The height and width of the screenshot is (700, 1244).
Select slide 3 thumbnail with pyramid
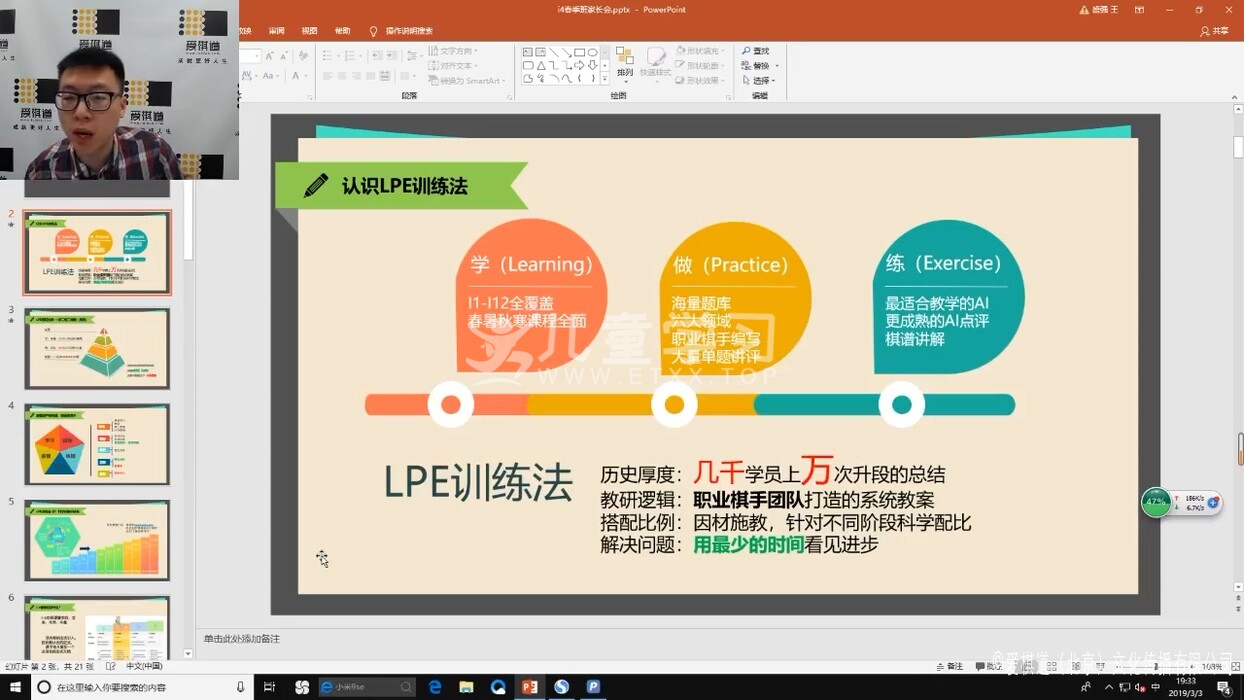(97, 348)
